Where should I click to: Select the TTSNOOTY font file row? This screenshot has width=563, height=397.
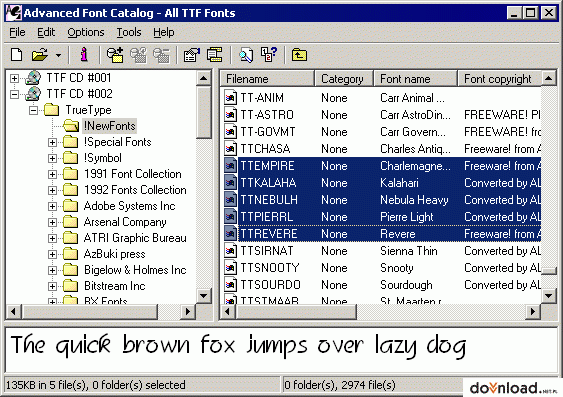(381, 268)
